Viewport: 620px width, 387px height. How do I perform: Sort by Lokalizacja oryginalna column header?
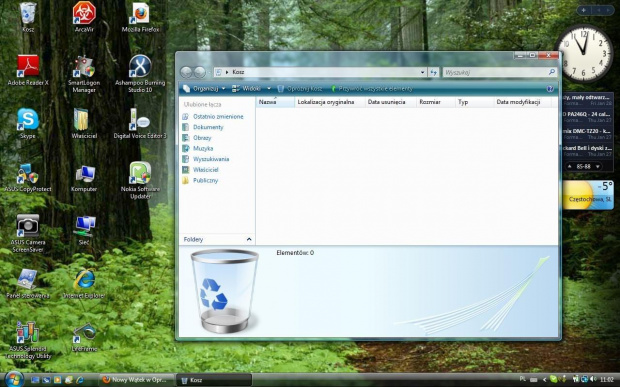pos(329,102)
